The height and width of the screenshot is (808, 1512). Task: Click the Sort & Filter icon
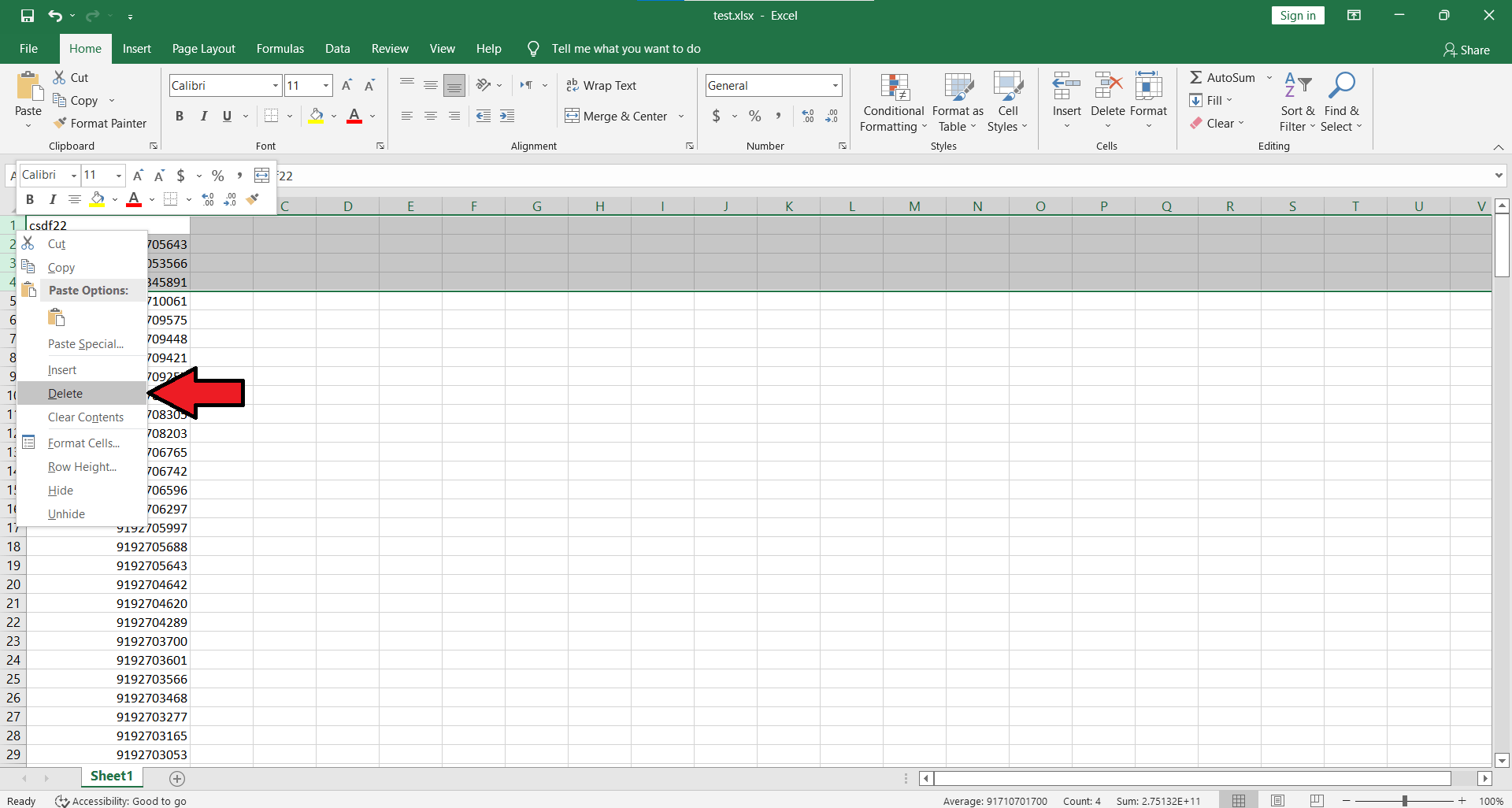pos(1297,86)
